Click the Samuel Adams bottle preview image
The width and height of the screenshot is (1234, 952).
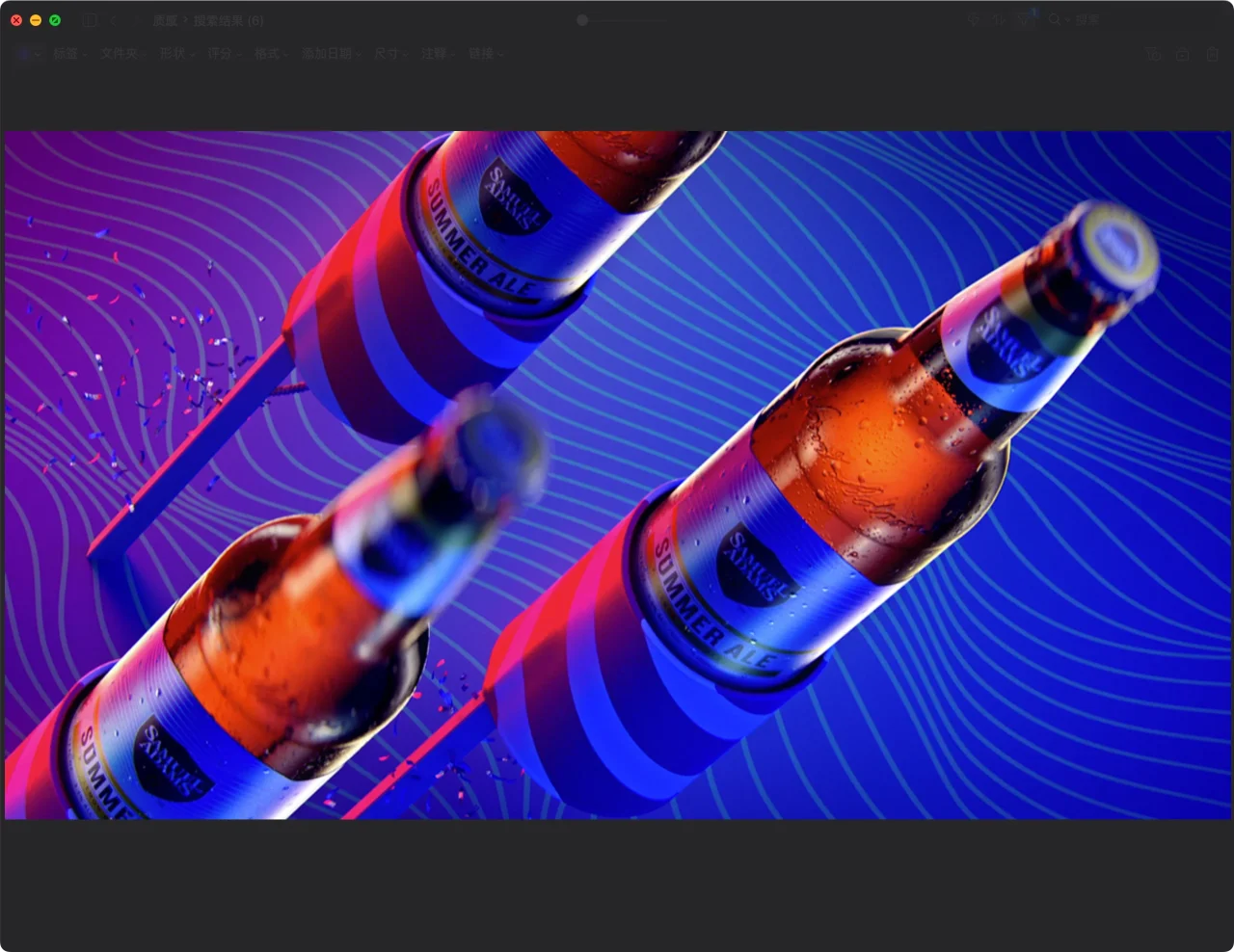coord(617,475)
